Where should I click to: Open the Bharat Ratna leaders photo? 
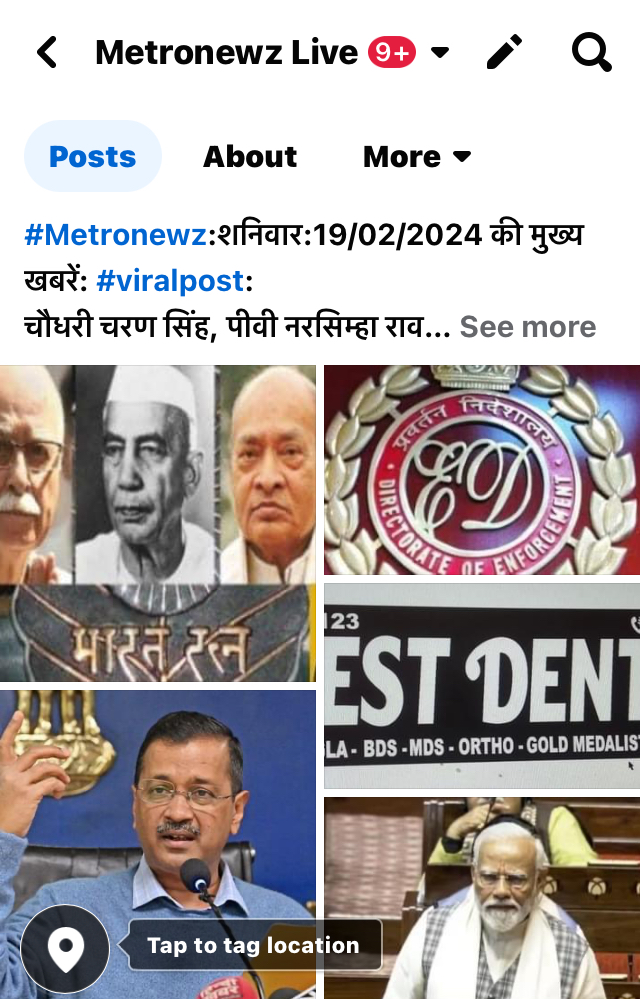coord(157,523)
